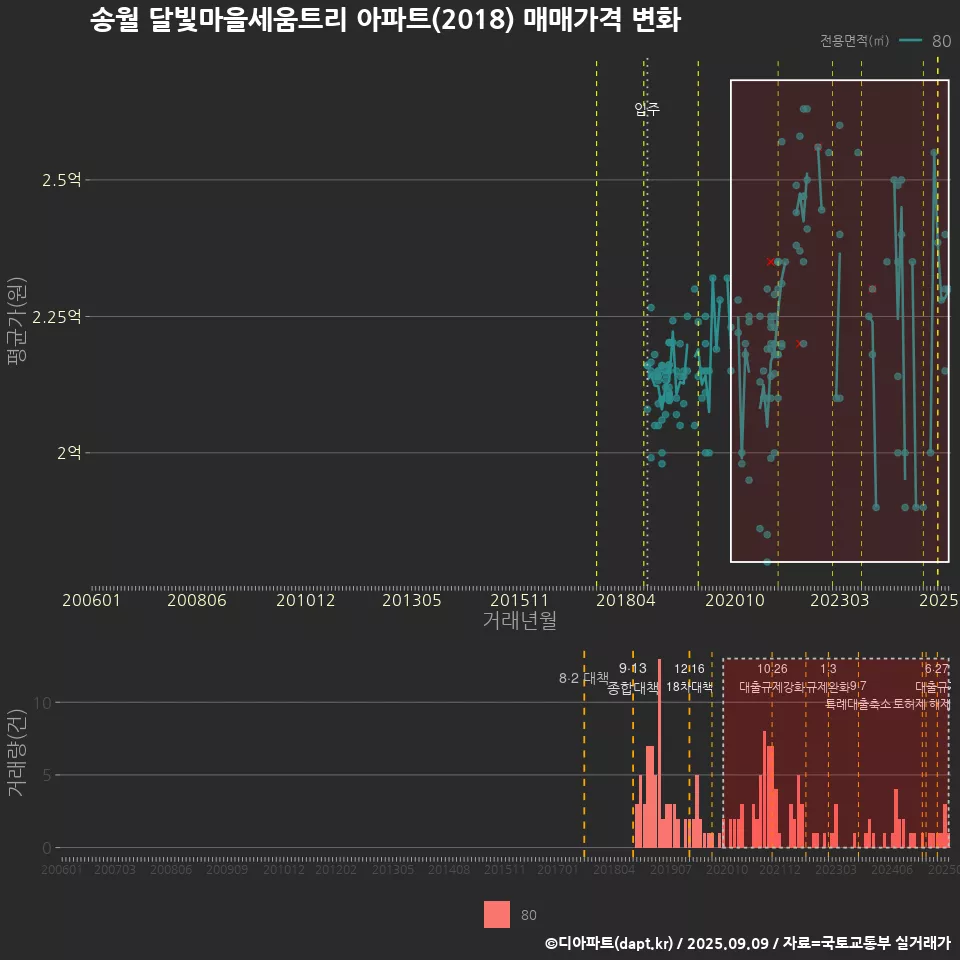Click 201305 on the price chart x-axis
Viewport: 960px width, 960px height.
point(411,600)
